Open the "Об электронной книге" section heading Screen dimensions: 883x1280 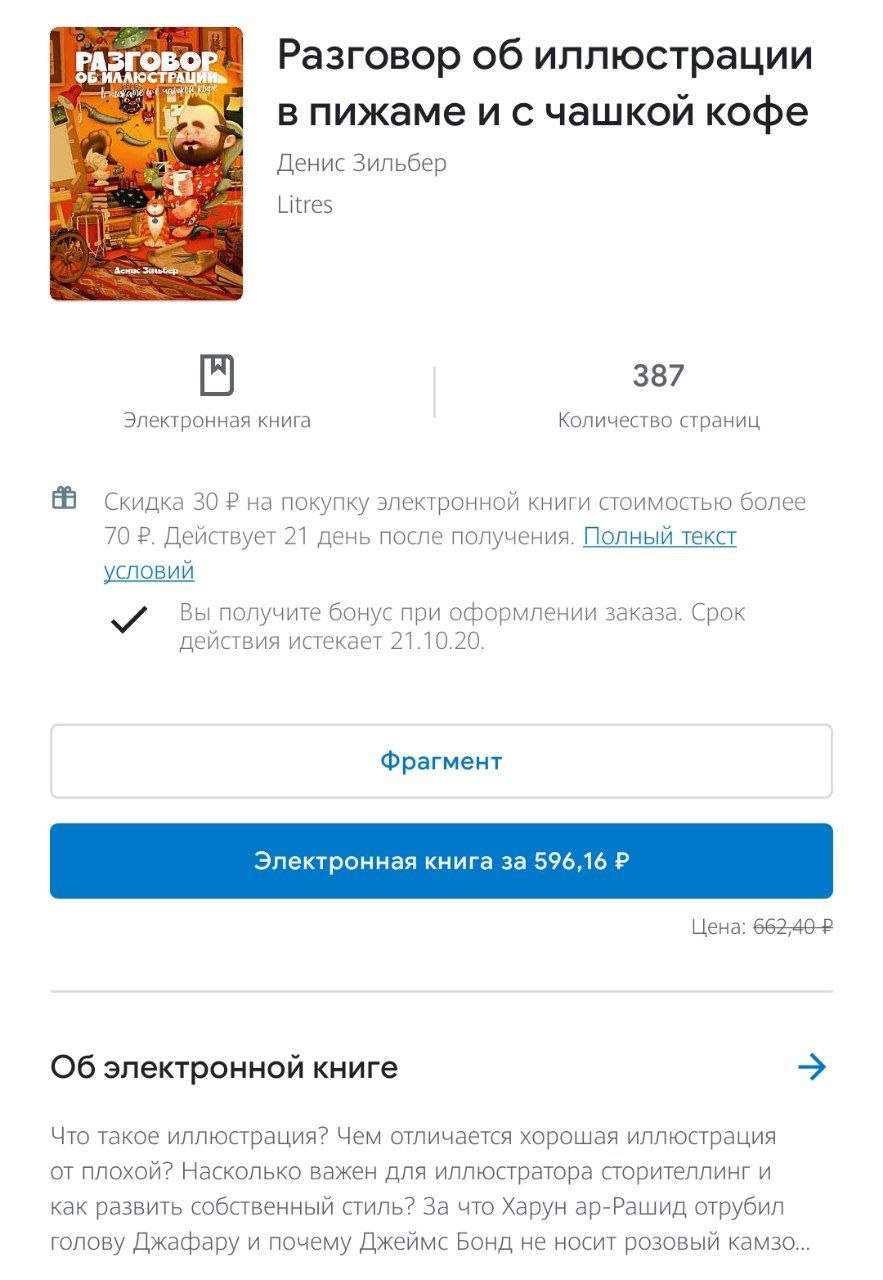point(224,1068)
